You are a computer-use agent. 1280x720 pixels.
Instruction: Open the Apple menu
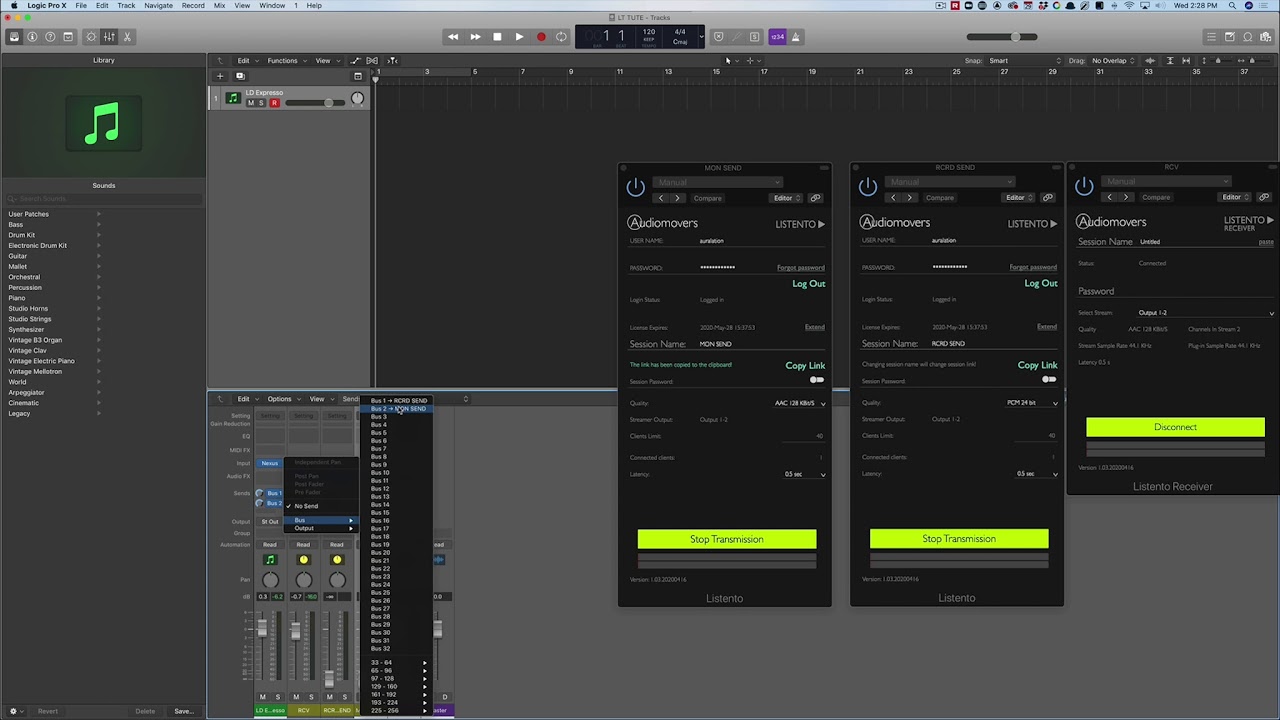click(14, 5)
